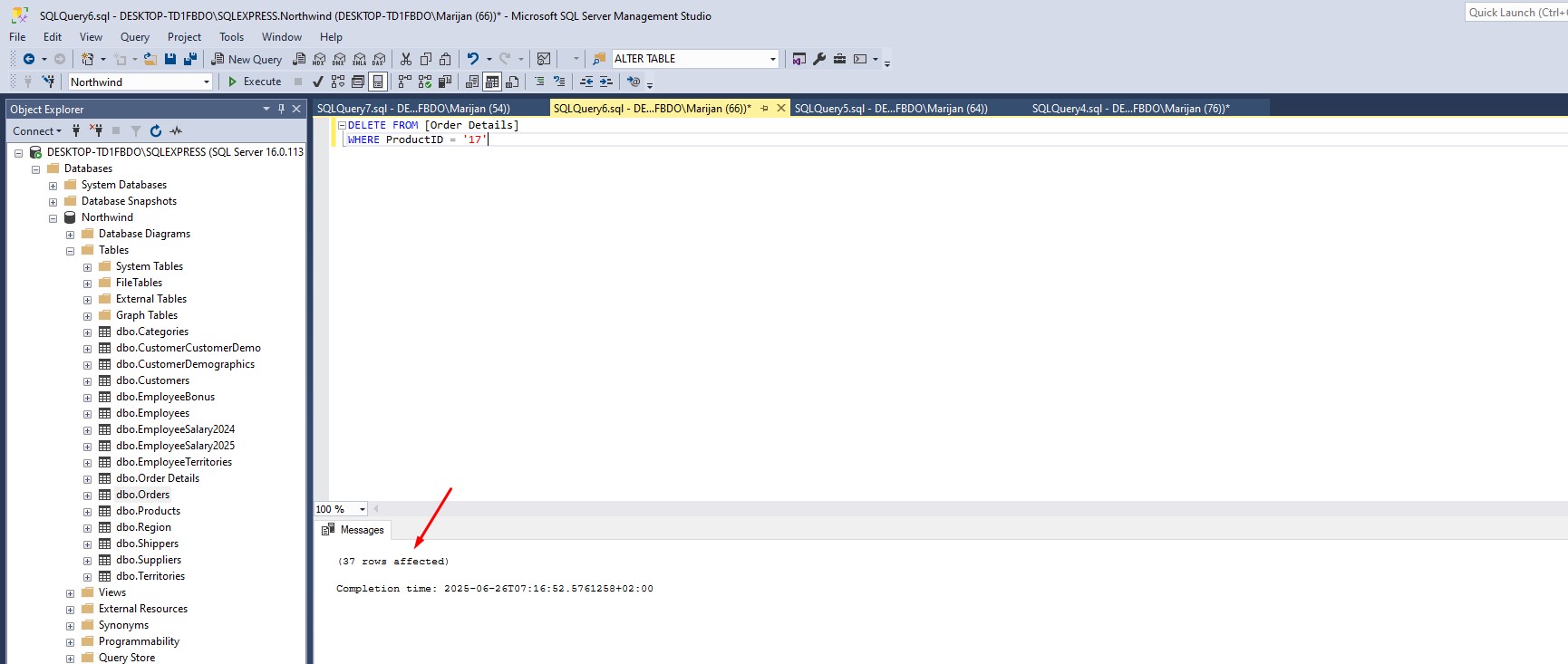Image resolution: width=1568 pixels, height=664 pixels.
Task: Close the SQLQuery6.sql tab
Action: 781,108
